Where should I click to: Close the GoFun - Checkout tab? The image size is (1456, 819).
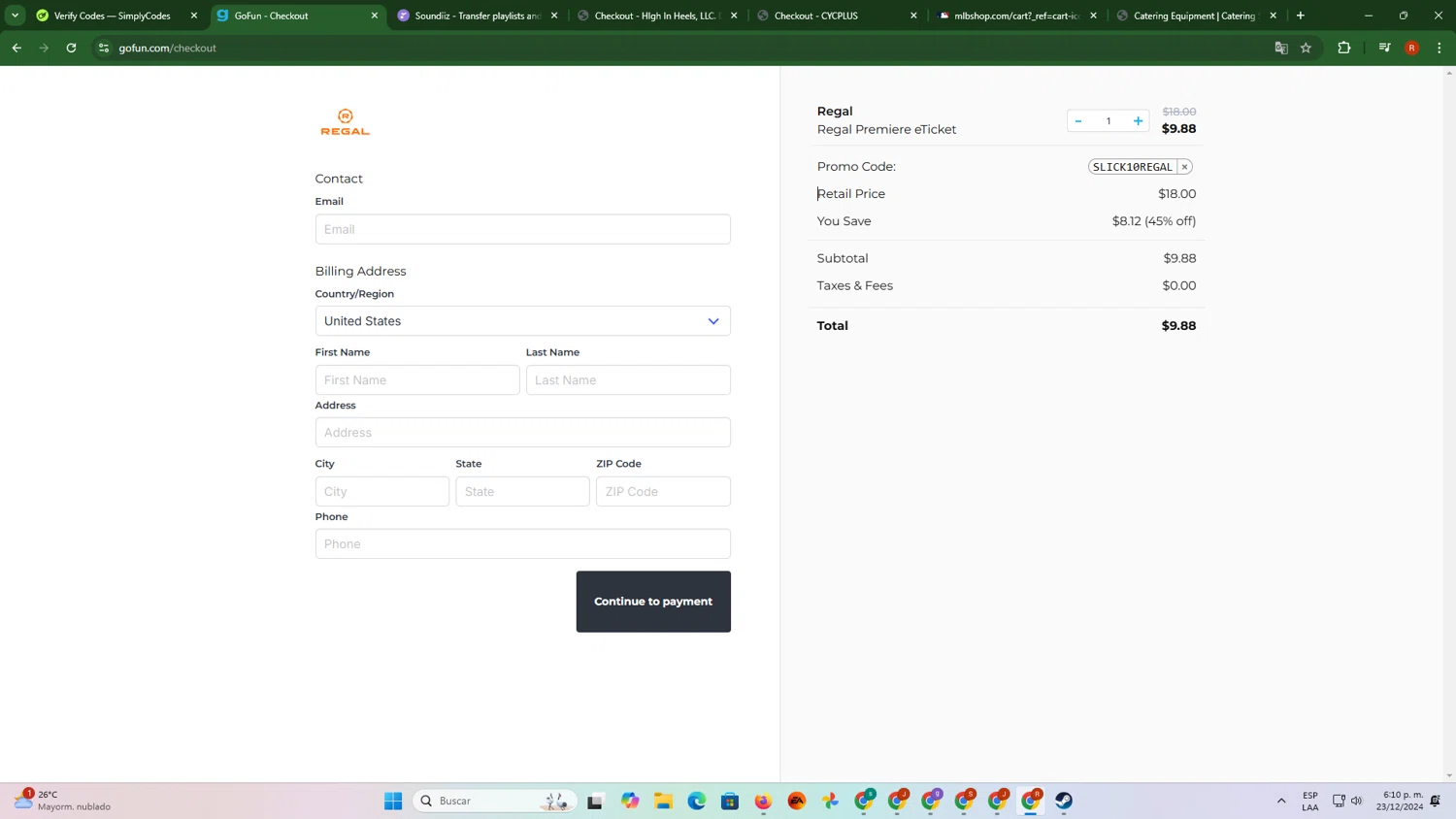375,16
